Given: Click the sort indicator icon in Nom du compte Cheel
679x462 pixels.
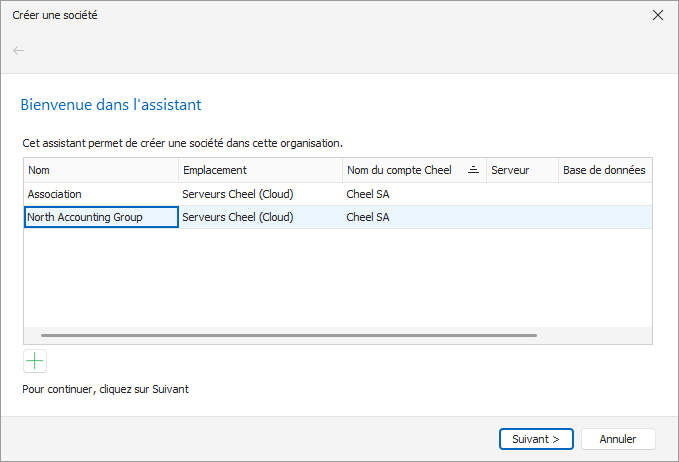Looking at the screenshot, I should point(473,170).
